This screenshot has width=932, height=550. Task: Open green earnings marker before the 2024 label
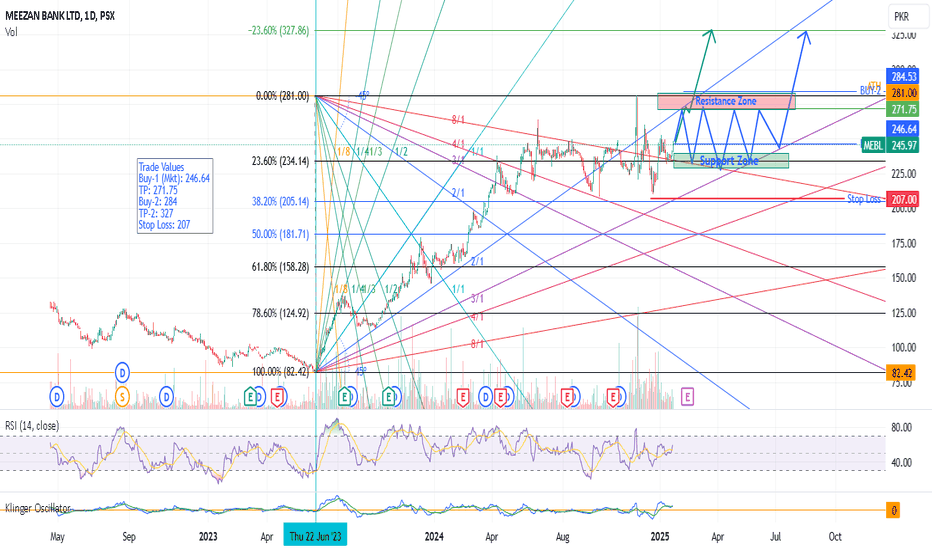click(388, 396)
